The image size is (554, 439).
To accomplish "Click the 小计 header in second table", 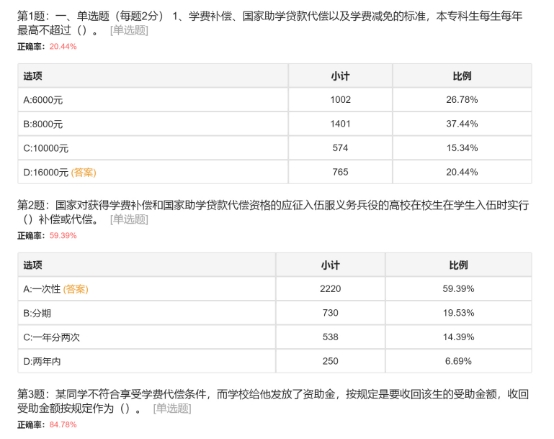I will click(330, 265).
